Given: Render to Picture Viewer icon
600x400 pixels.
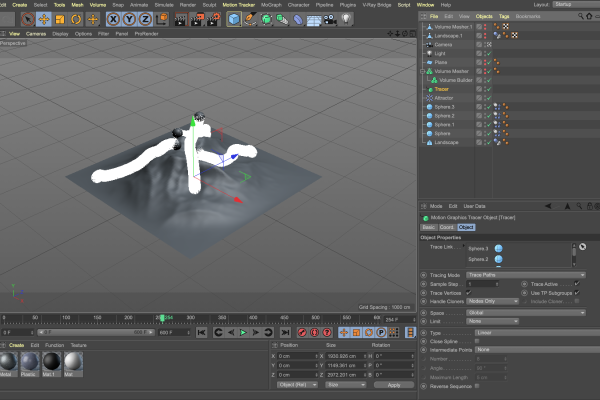Looking at the screenshot, I should (197, 19).
